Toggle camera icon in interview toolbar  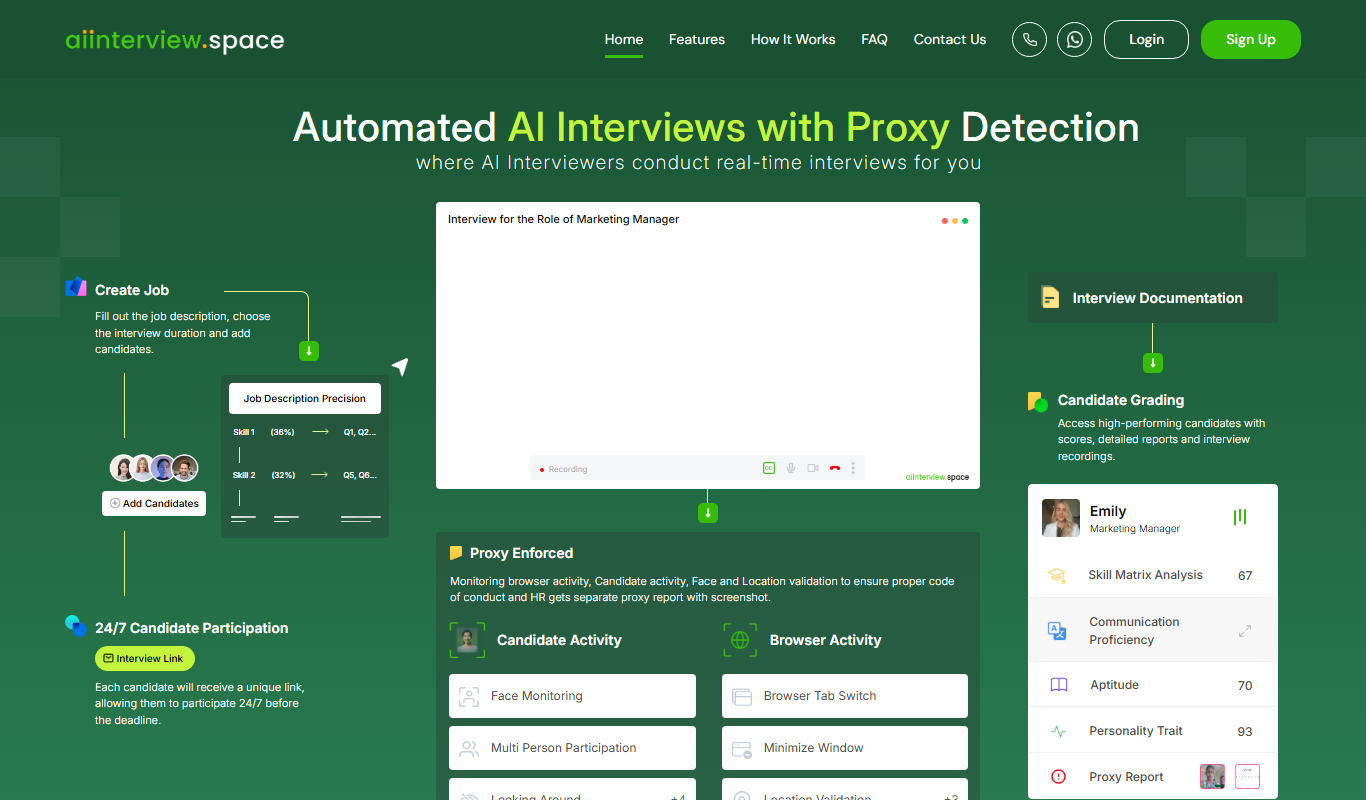pyautogui.click(x=813, y=468)
